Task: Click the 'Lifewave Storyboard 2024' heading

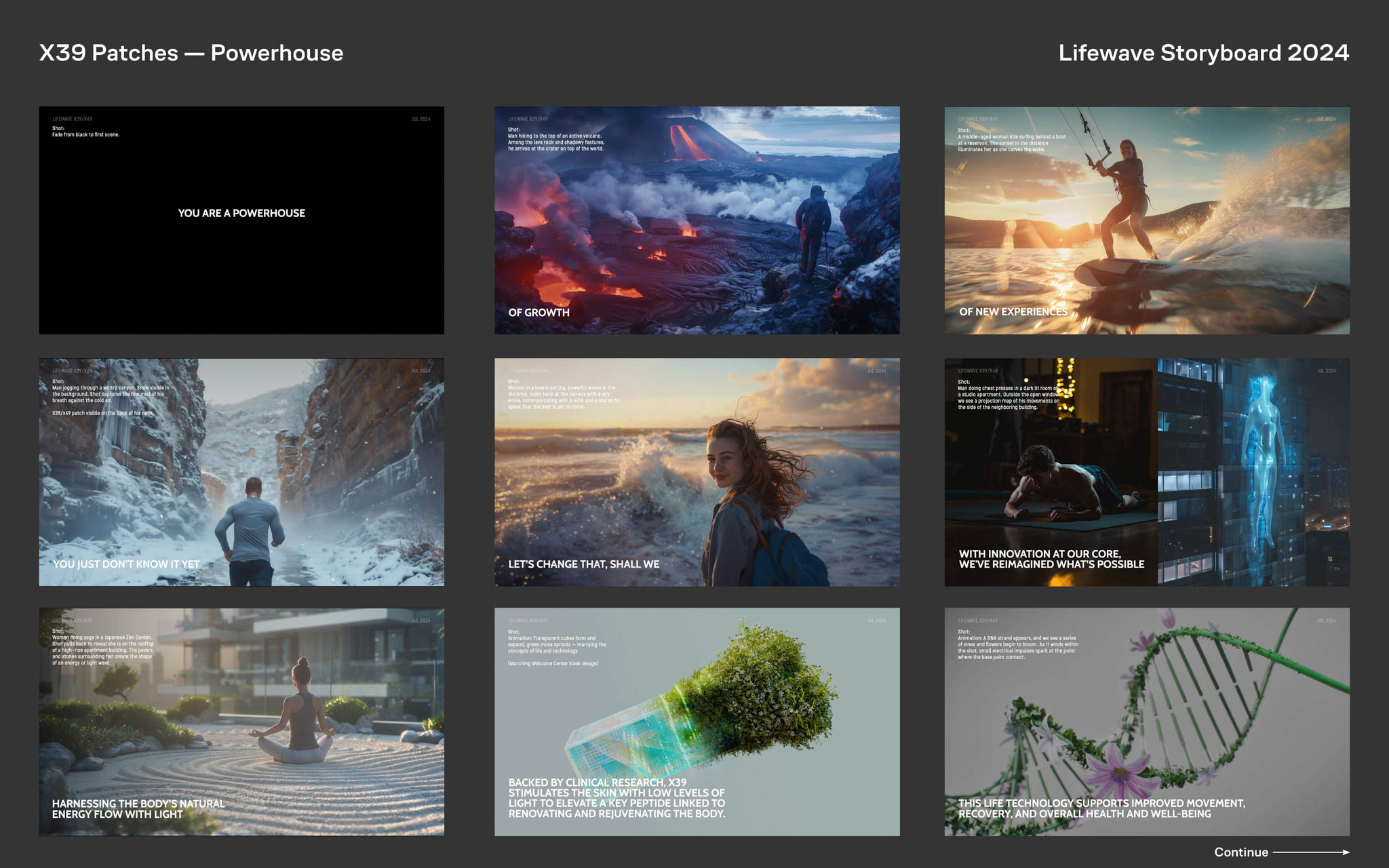Action: [x=1203, y=53]
